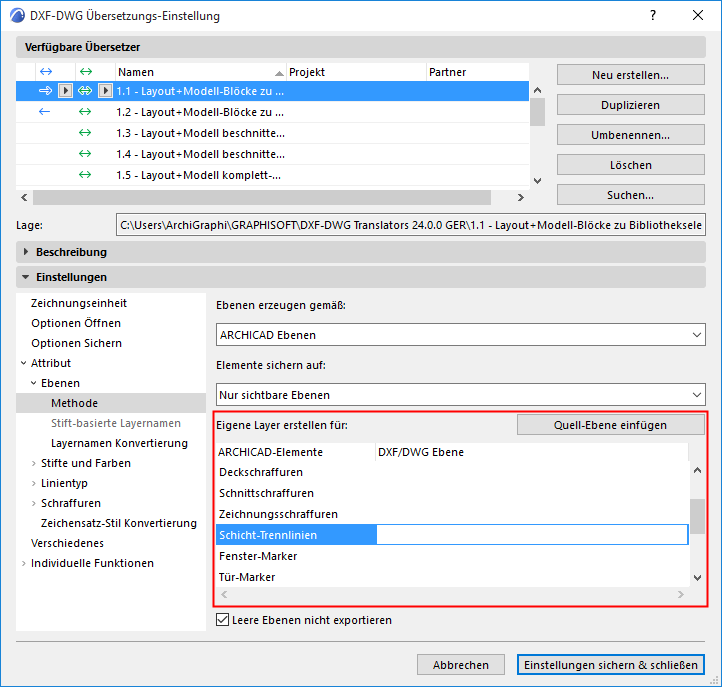This screenshot has width=722, height=687.
Task: Click the Partner column header
Action: point(477,72)
